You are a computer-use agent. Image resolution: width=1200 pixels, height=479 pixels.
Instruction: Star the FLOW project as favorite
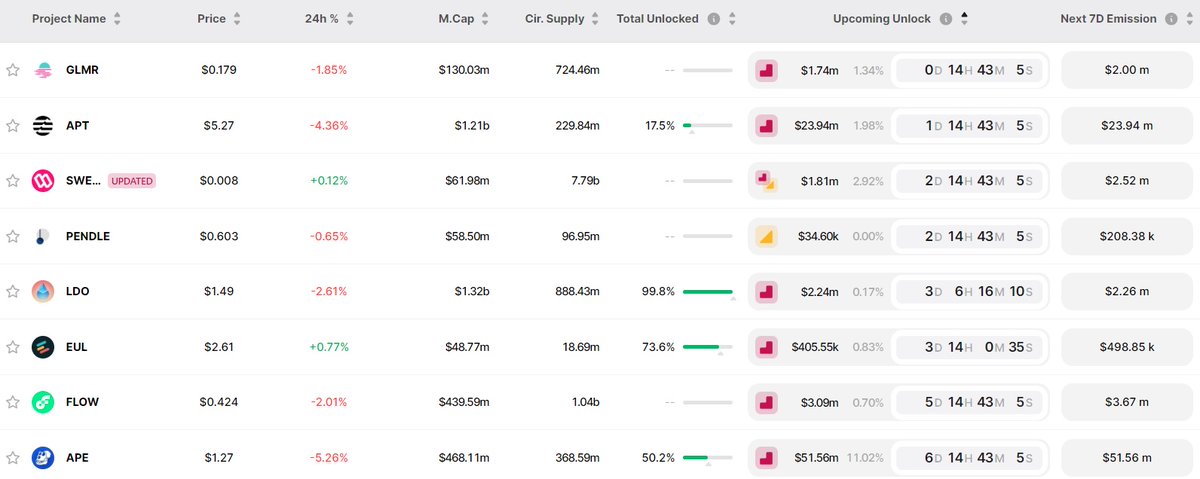13,402
